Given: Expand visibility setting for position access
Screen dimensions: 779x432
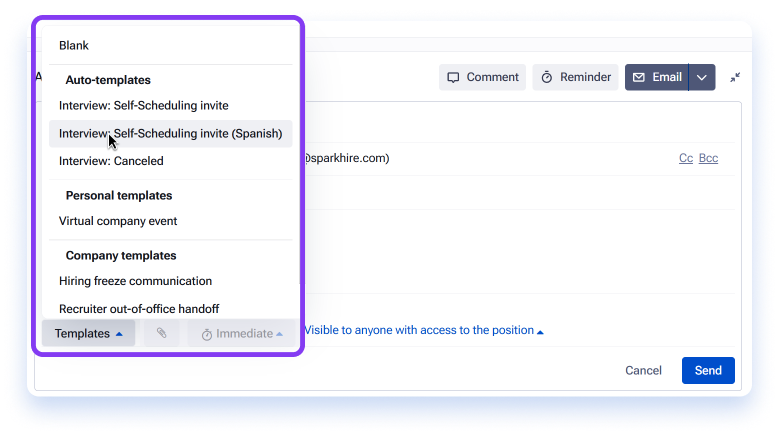Looking at the screenshot, I should click(x=424, y=330).
